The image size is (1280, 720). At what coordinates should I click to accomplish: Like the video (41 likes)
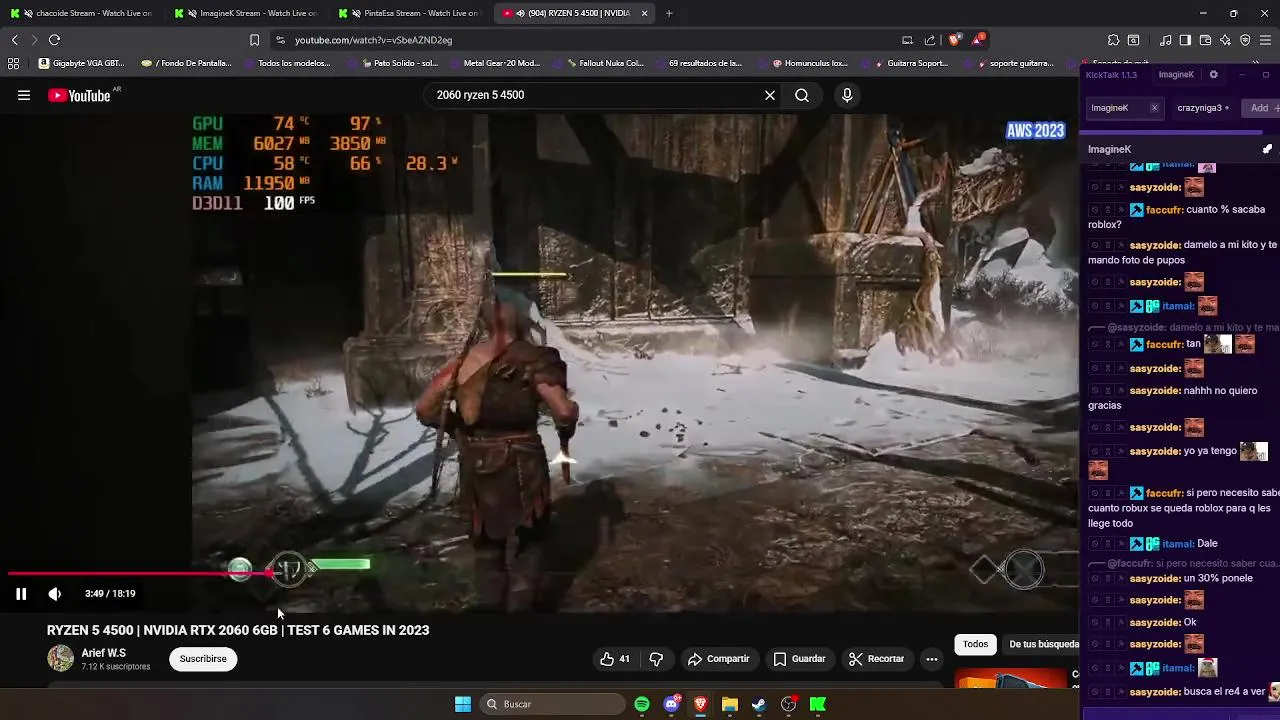click(615, 659)
